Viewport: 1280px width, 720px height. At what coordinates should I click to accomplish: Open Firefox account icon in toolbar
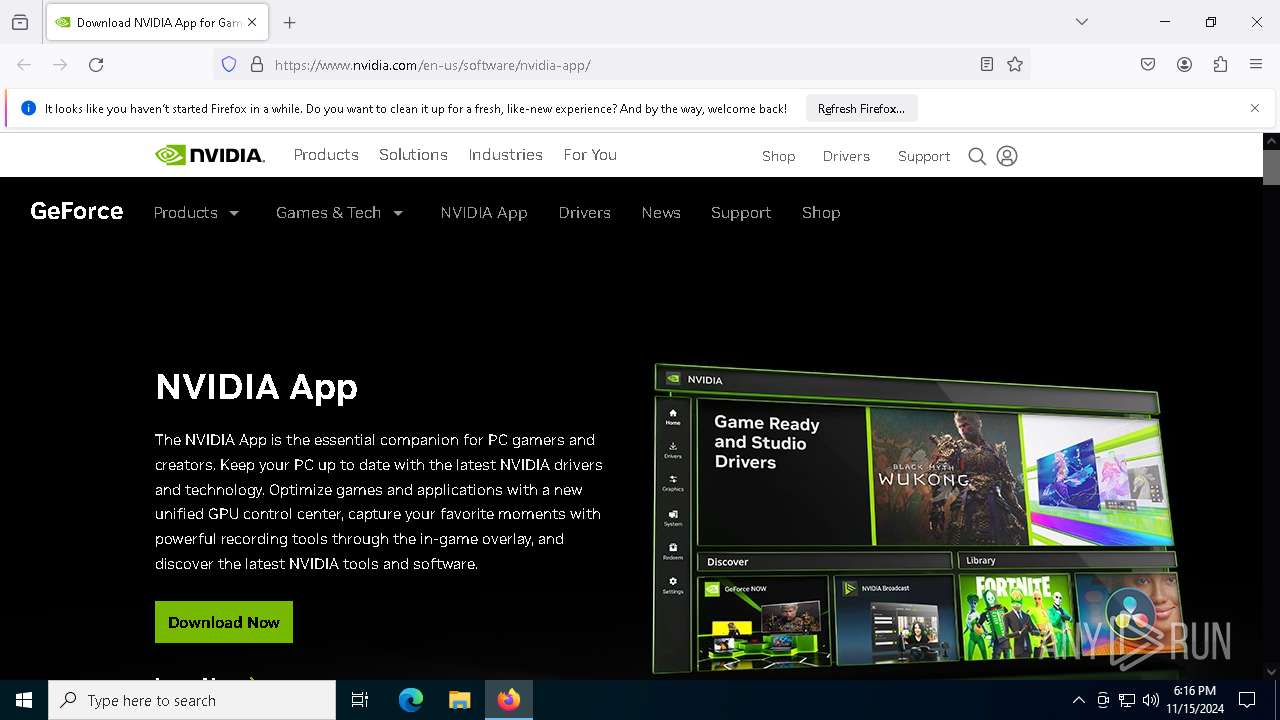click(x=1184, y=65)
